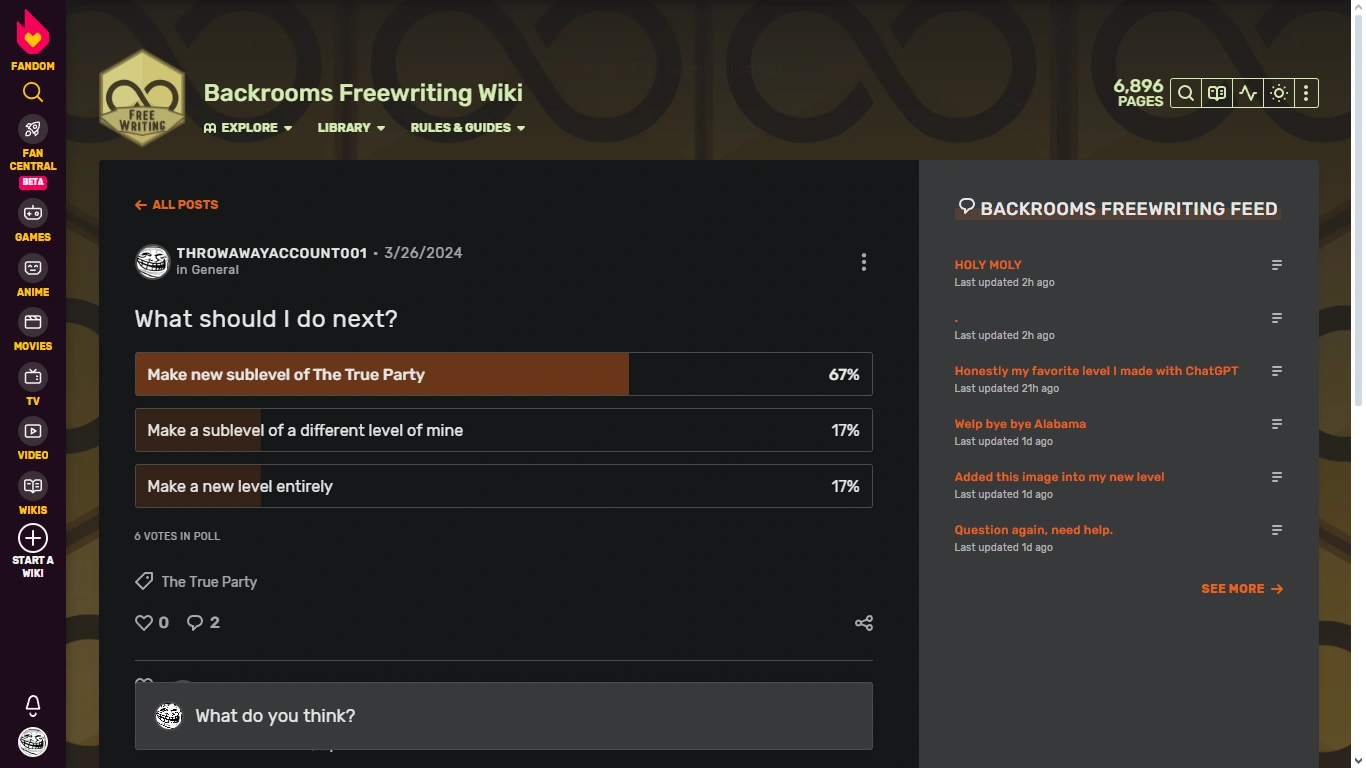The width and height of the screenshot is (1366, 768).
Task: Select poll option Make a new level entirely
Action: pyautogui.click(x=503, y=486)
